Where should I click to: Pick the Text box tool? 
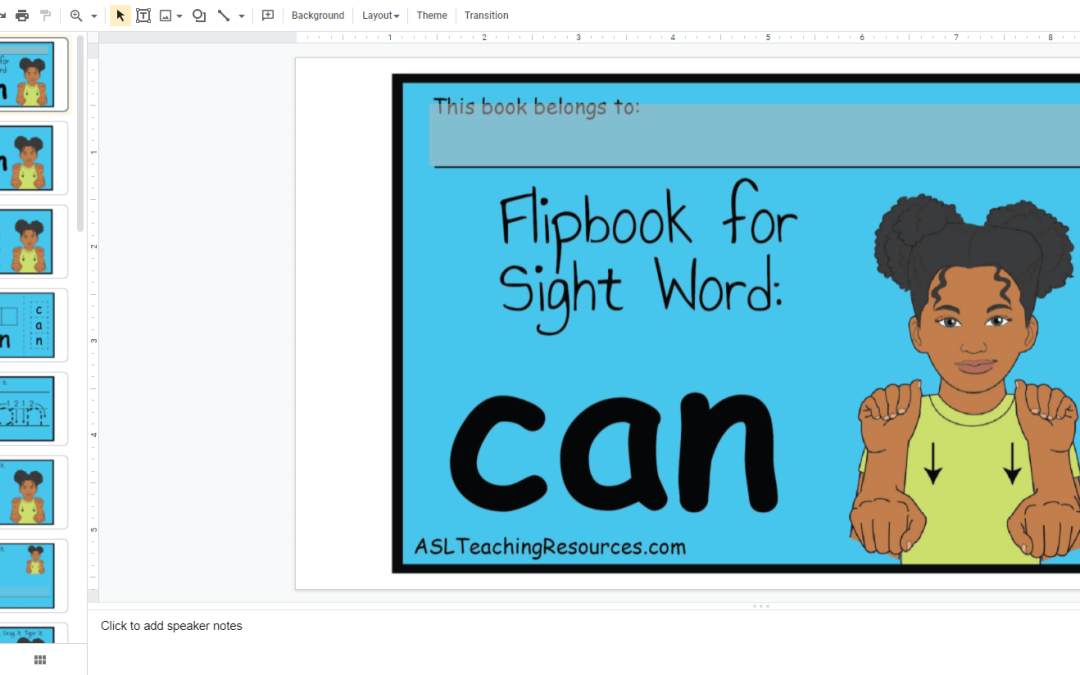click(x=143, y=15)
